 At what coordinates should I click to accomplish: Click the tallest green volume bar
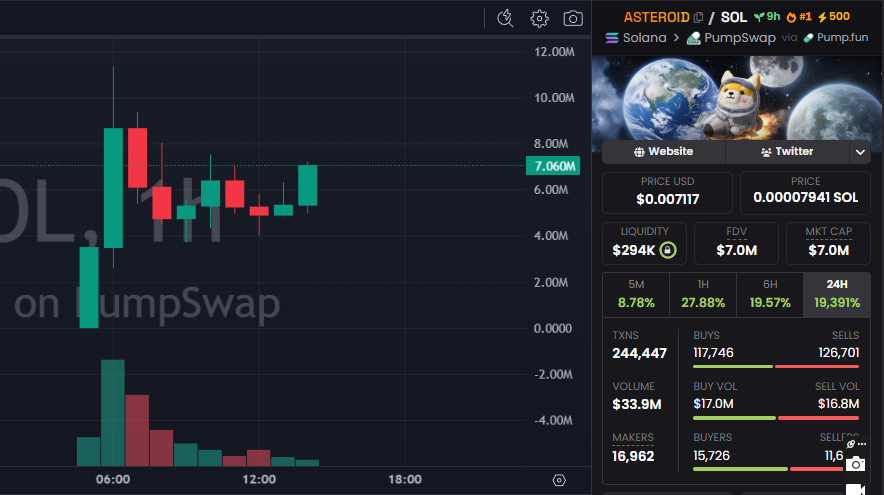tap(113, 413)
